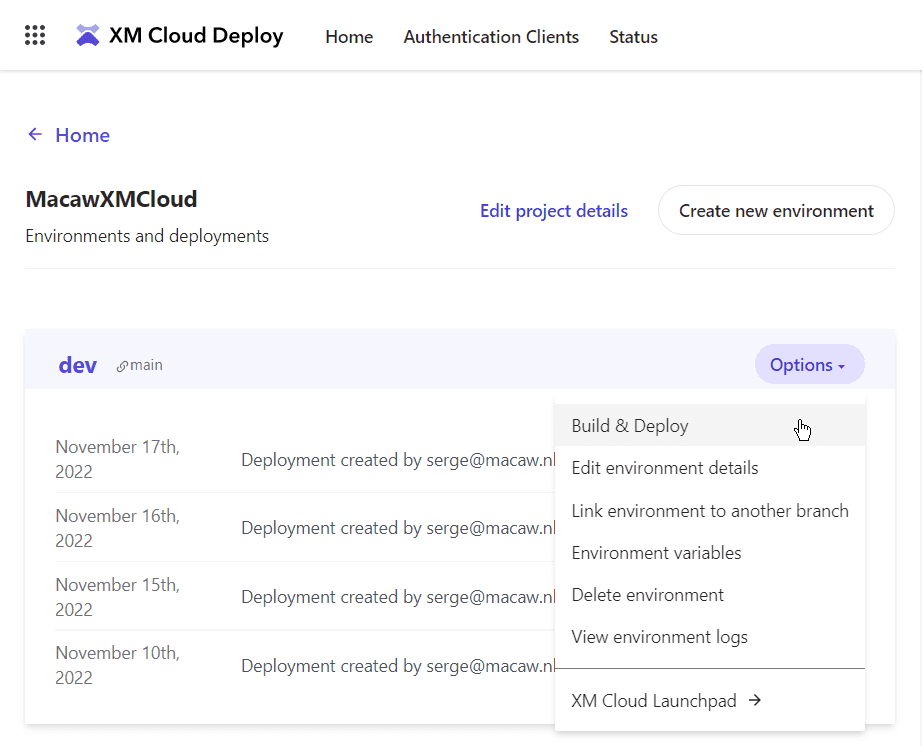Open the November 17th, 2022 deployment row
The height and width of the screenshot is (746, 922).
coord(300,460)
